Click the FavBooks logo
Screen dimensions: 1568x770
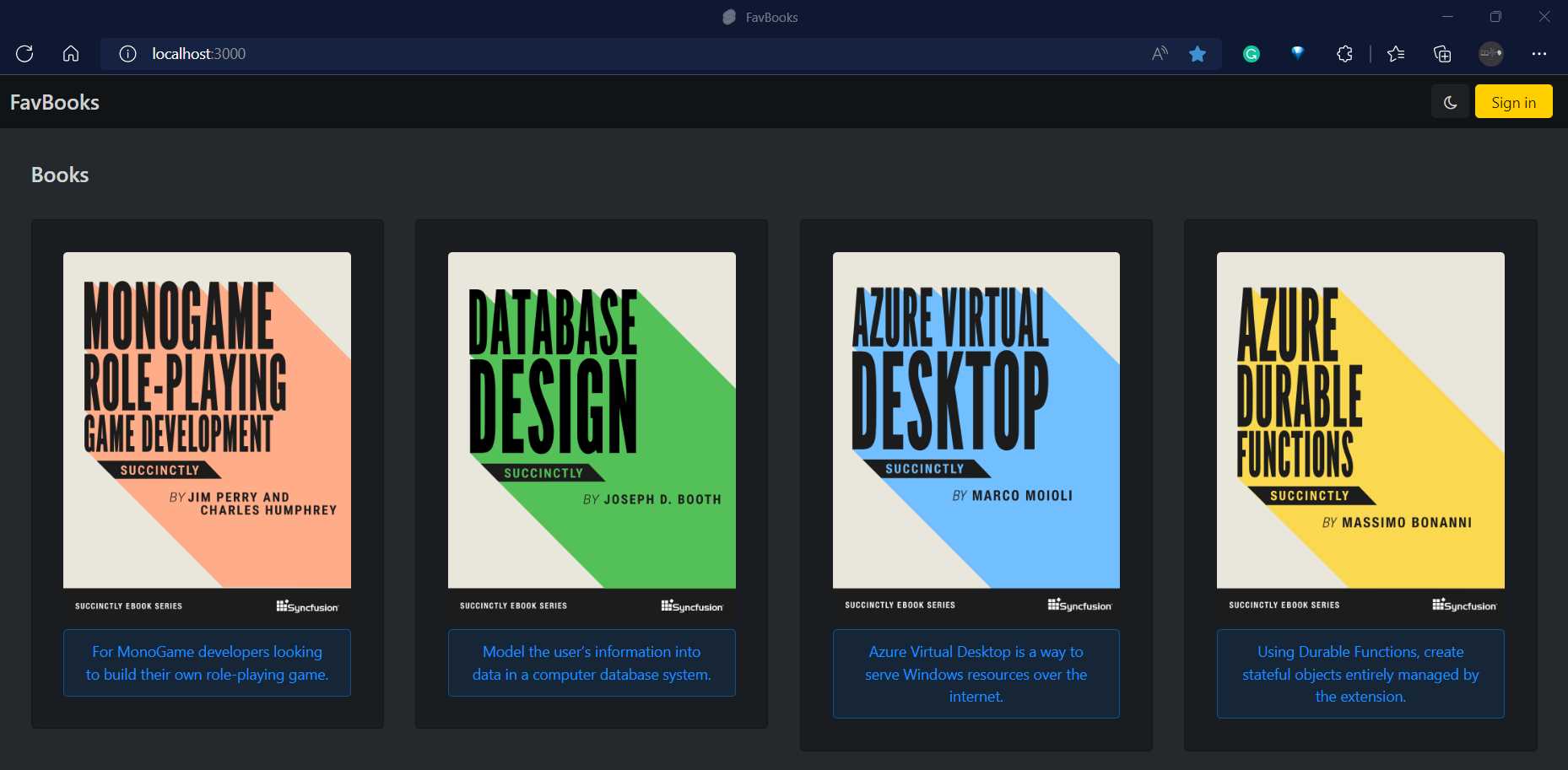coord(54,101)
